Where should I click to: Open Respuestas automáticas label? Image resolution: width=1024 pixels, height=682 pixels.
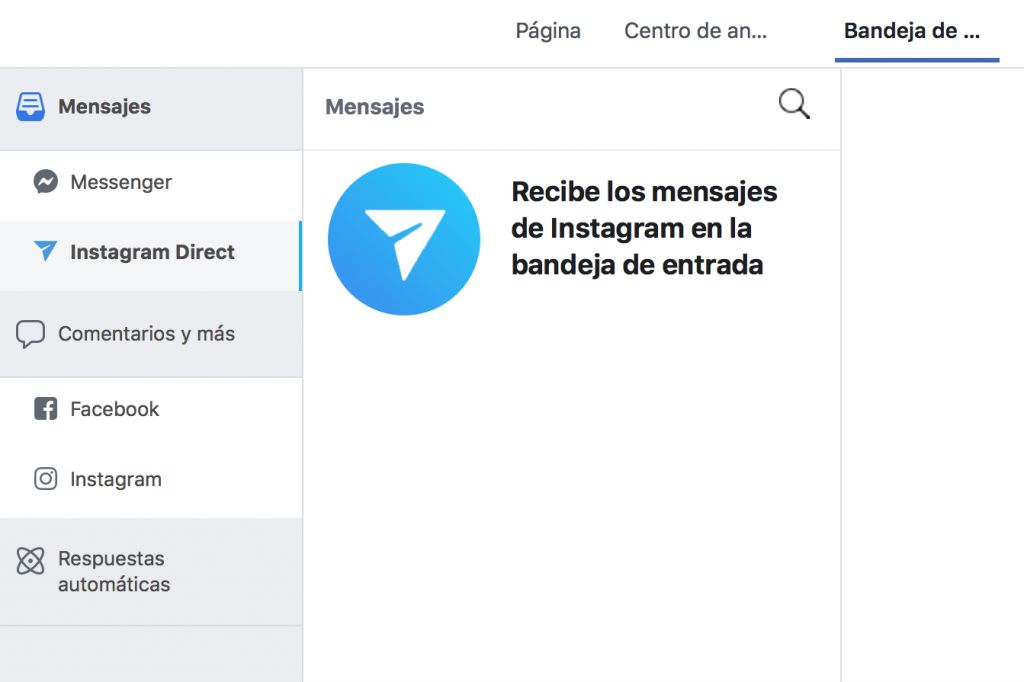point(114,572)
